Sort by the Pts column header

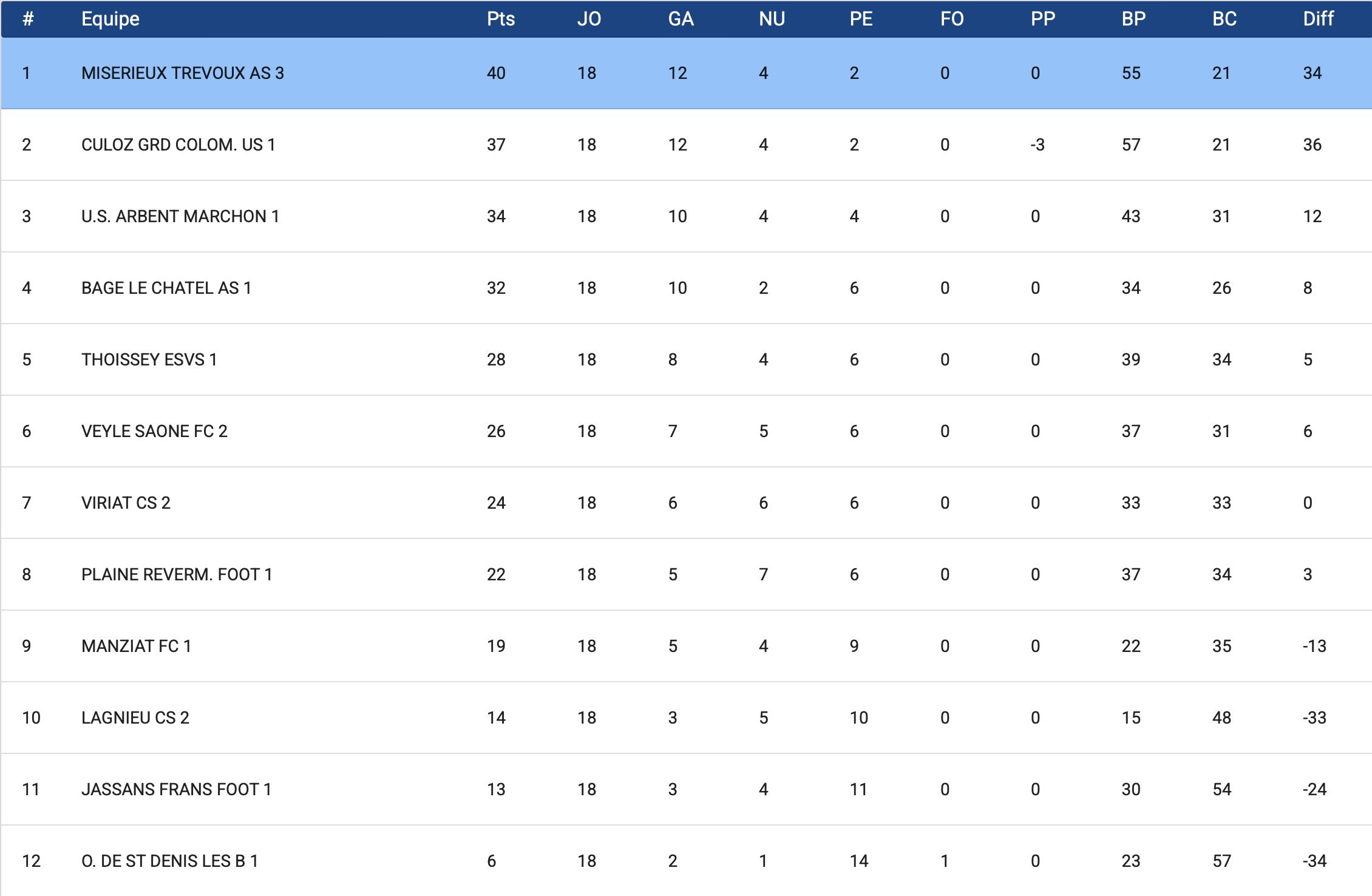click(x=500, y=19)
